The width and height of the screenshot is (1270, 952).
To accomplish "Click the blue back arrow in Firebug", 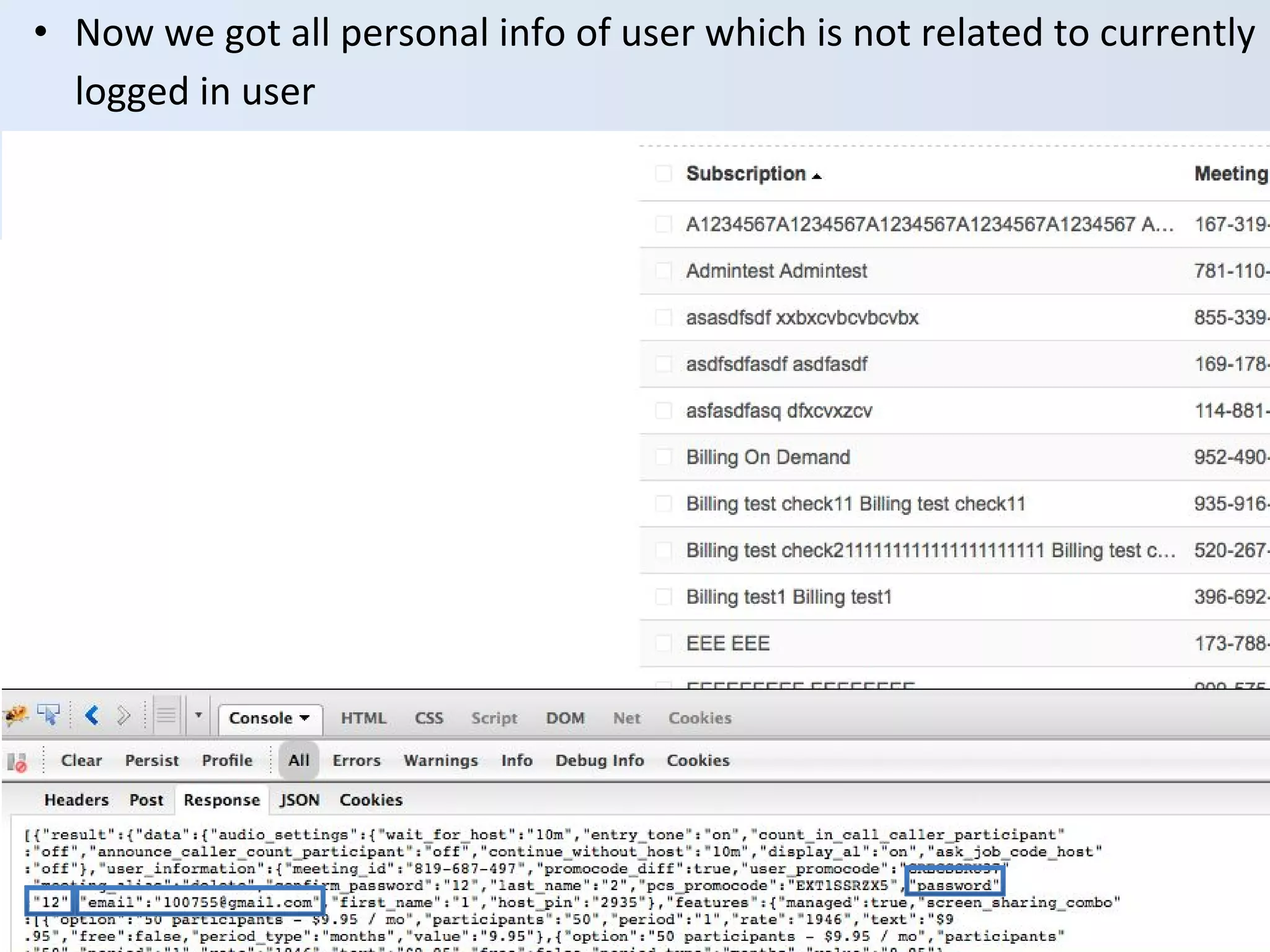I will click(x=92, y=716).
